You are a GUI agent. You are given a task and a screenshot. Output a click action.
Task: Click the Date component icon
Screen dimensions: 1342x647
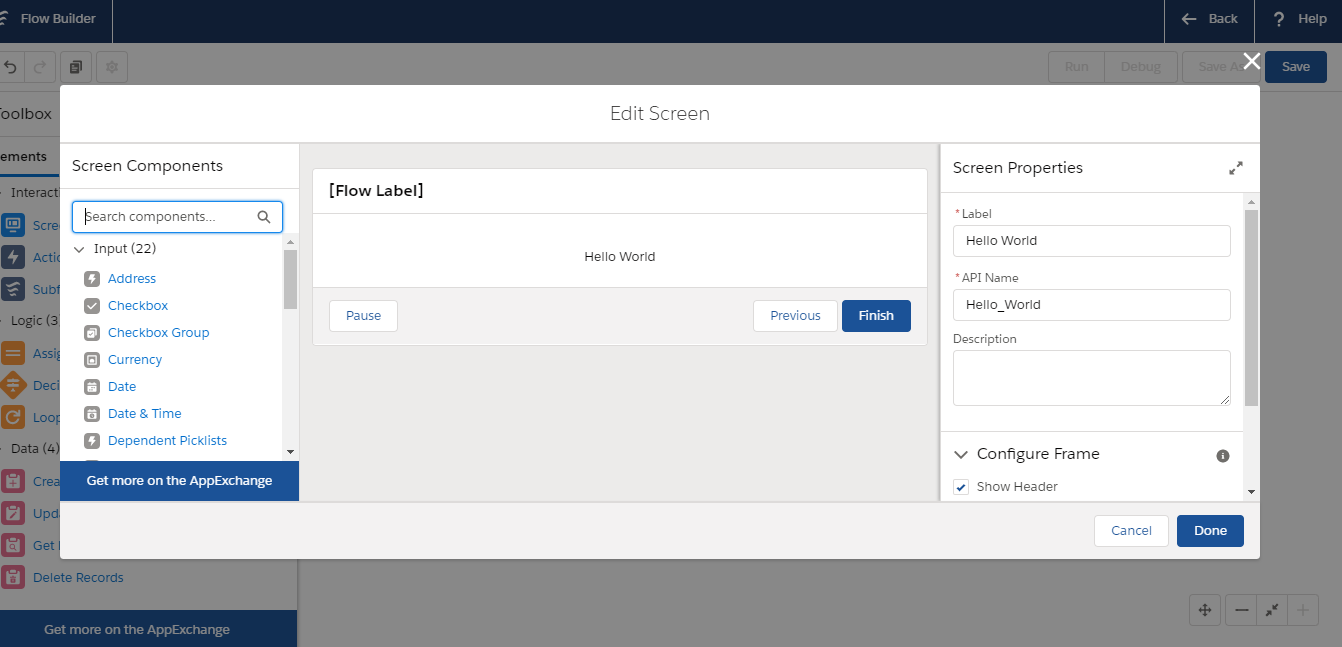click(92, 387)
